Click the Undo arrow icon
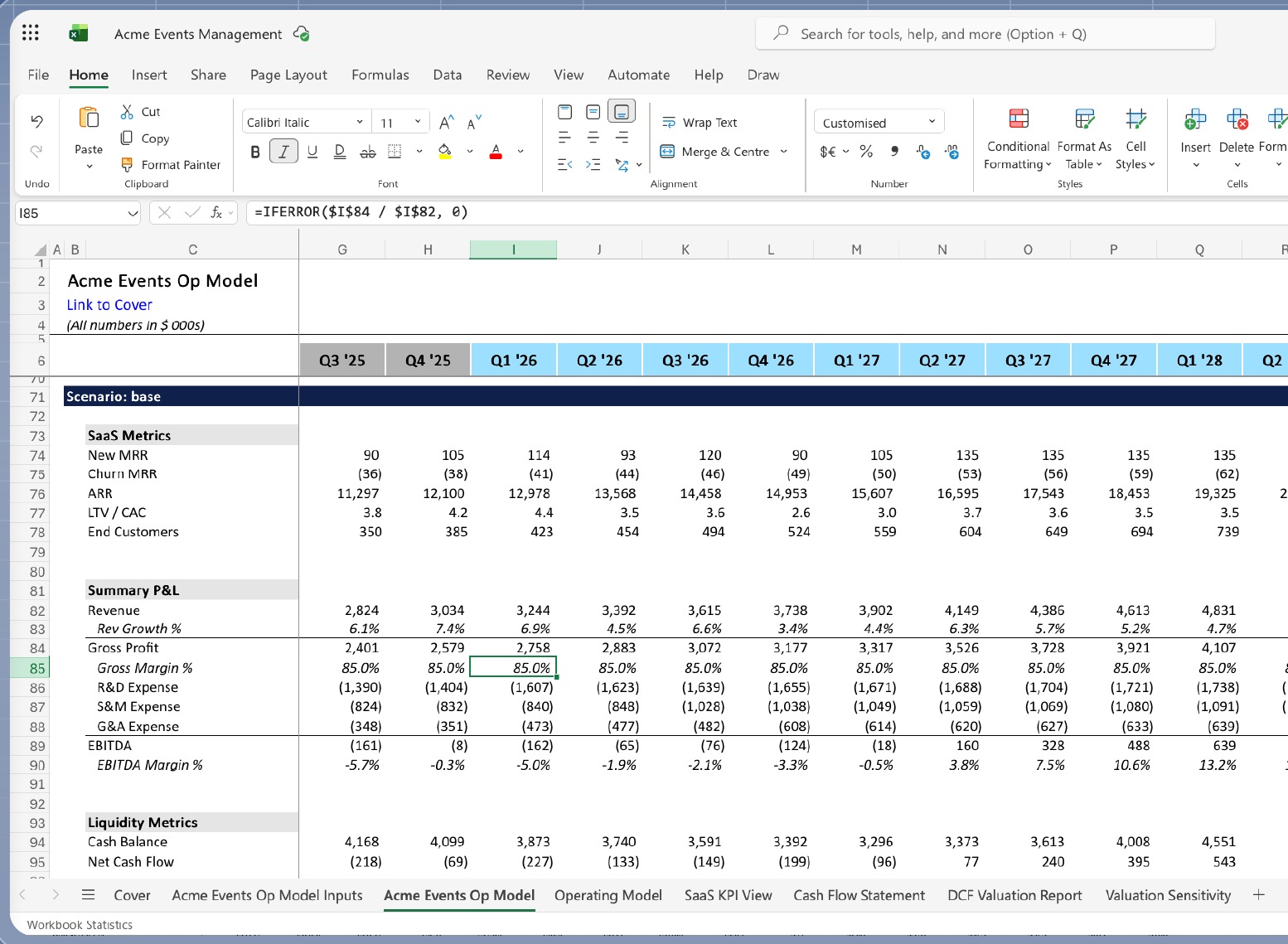 pos(36,121)
